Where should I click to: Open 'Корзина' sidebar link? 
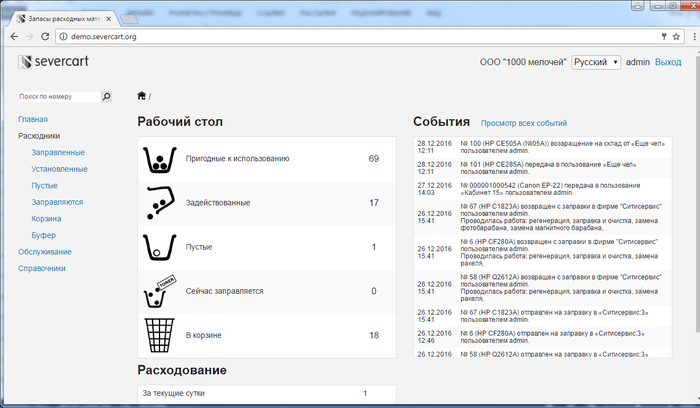[46, 218]
